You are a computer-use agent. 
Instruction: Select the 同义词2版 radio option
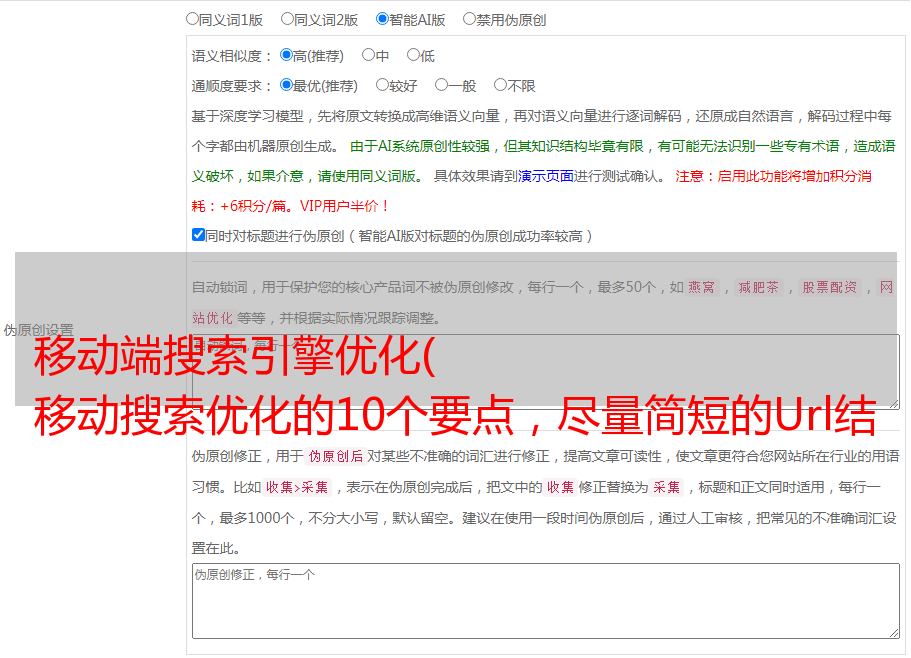[x=287, y=19]
